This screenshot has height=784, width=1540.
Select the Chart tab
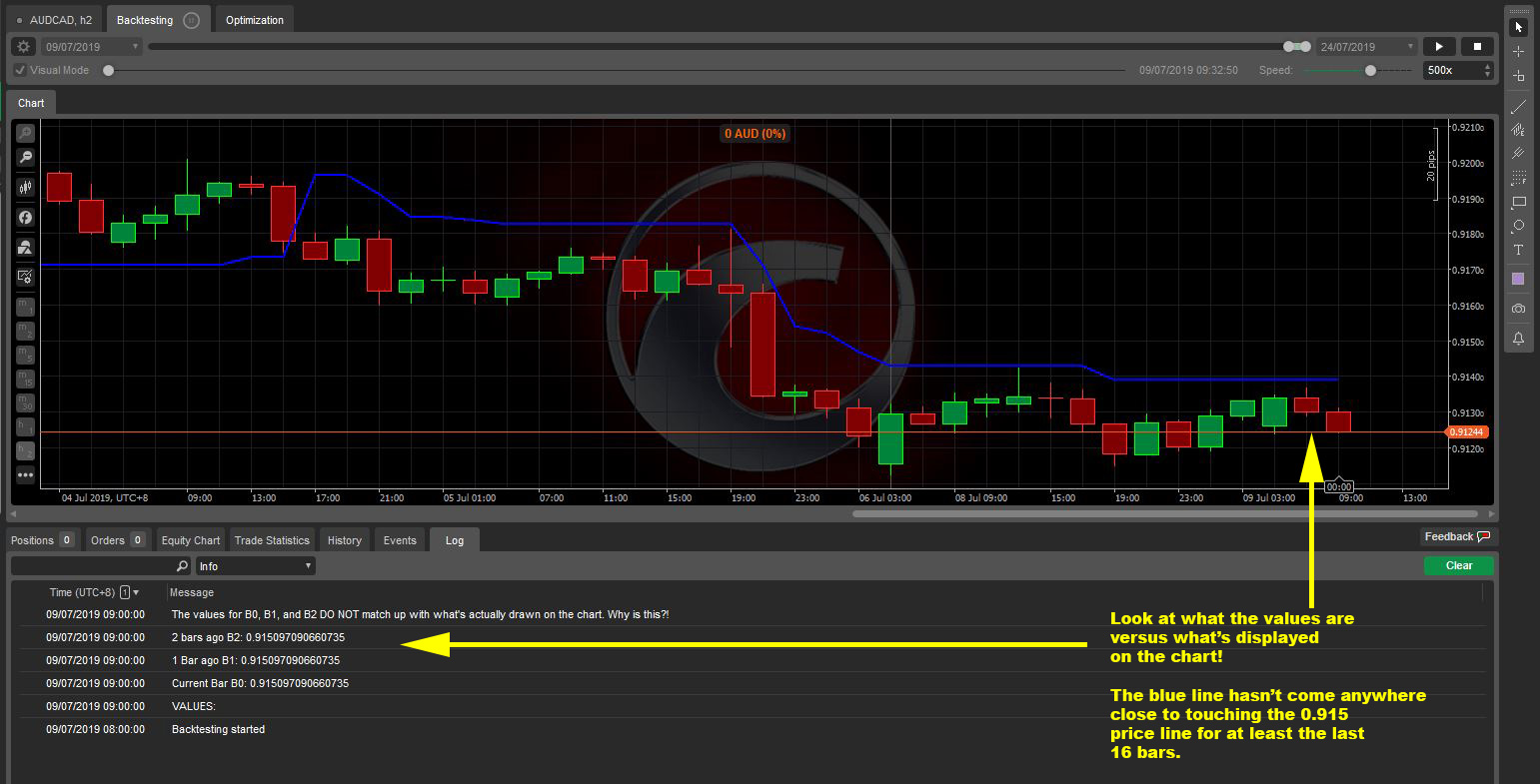point(31,103)
